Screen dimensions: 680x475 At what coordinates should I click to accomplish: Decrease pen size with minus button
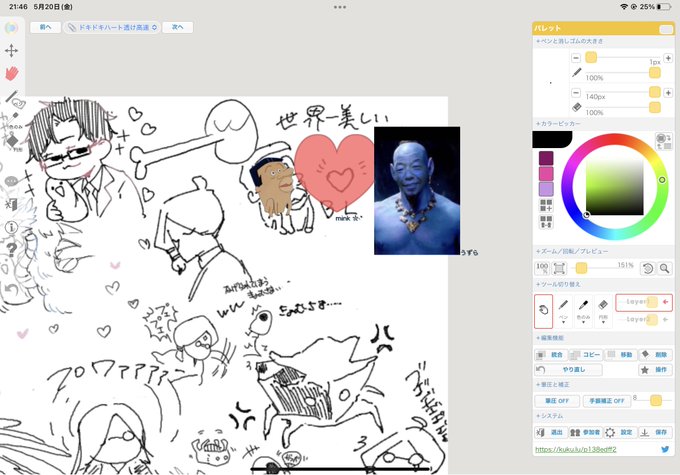tap(576, 58)
